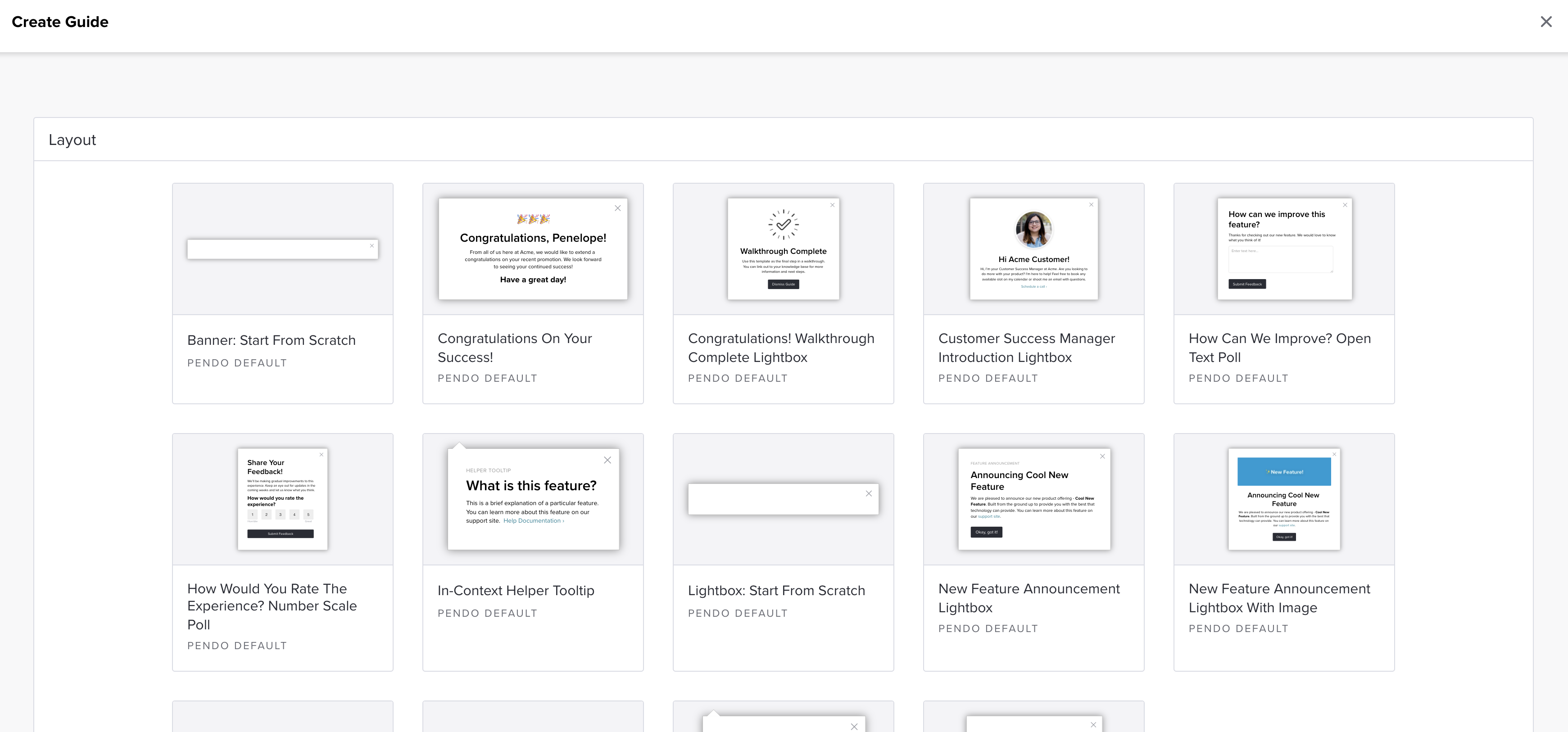Click Dismiss Guide button in walkthrough preview
The image size is (1568, 732).
coord(784,284)
